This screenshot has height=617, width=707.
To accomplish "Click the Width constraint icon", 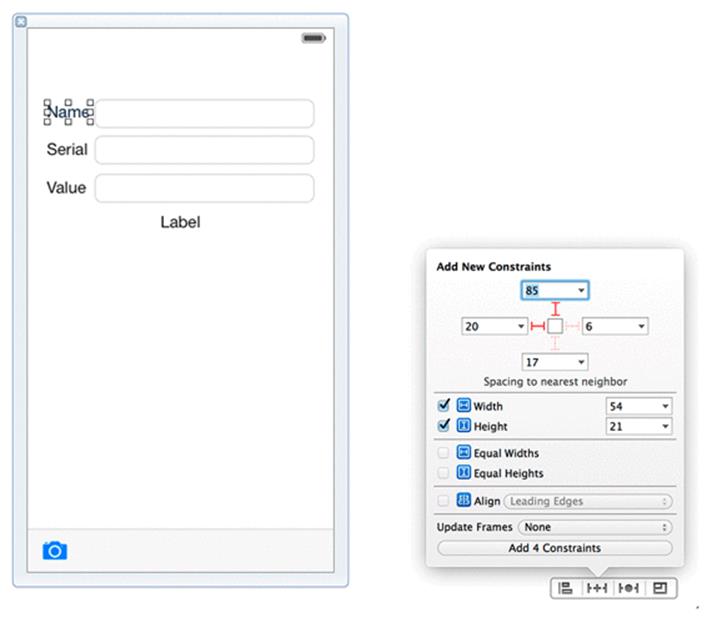I will [464, 405].
